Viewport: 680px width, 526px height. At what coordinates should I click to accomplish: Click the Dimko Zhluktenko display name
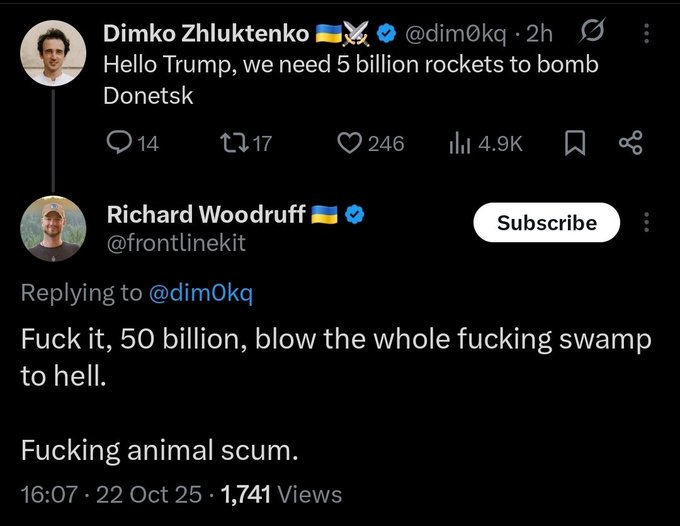(207, 33)
